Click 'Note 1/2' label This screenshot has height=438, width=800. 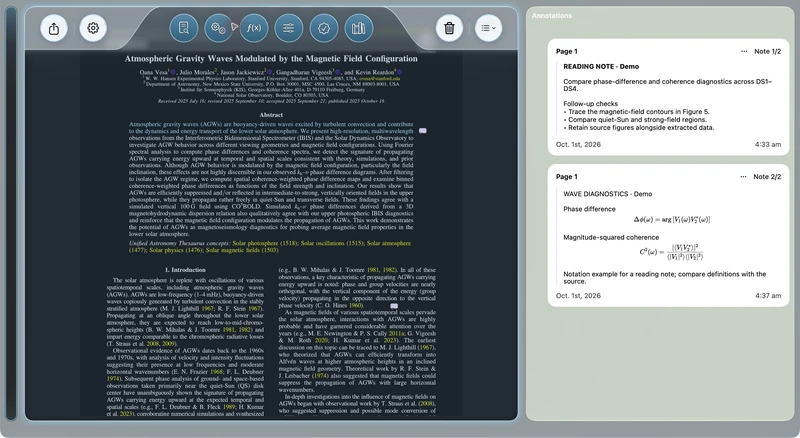click(x=767, y=51)
